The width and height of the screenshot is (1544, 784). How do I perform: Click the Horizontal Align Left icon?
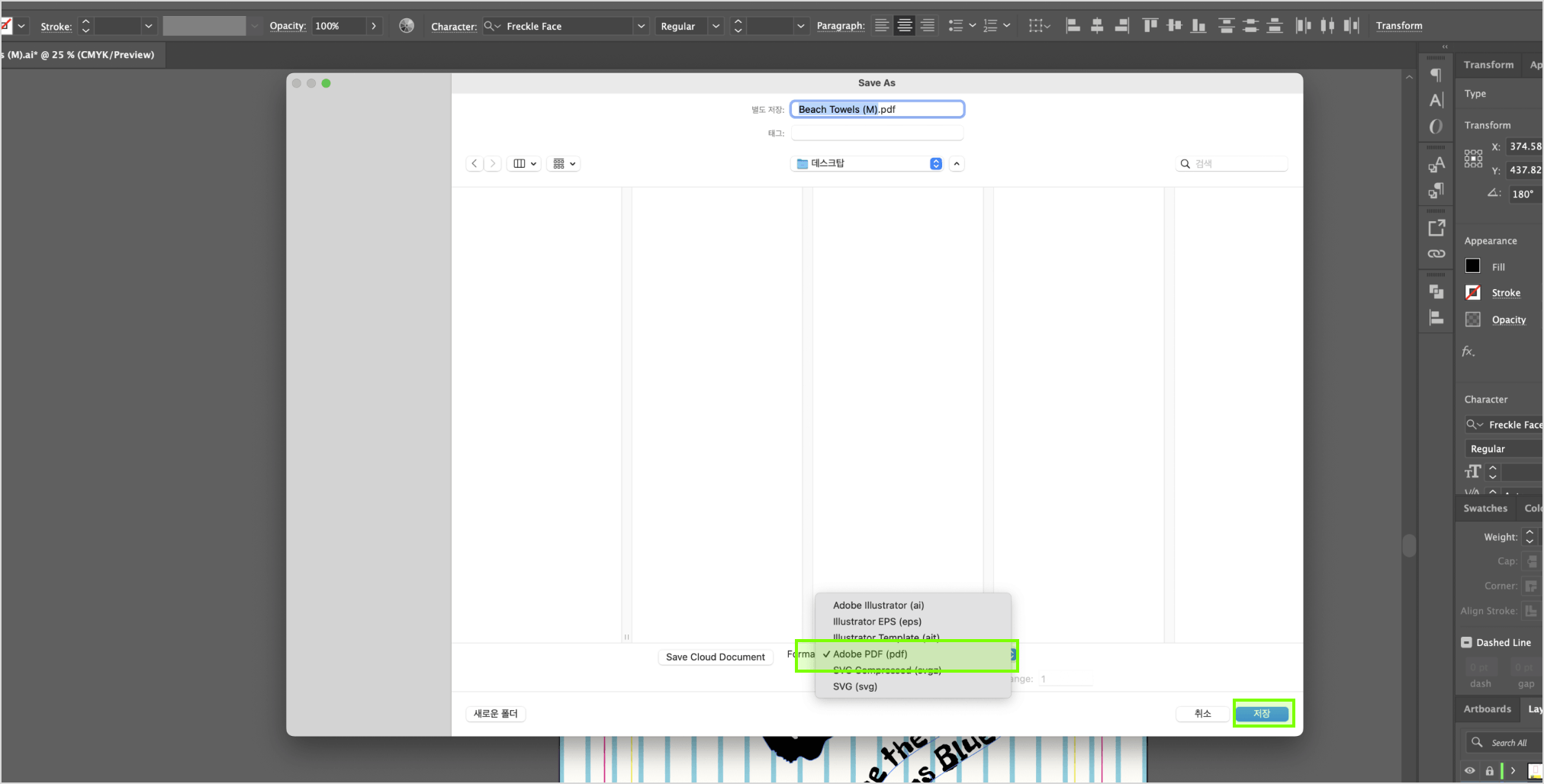[x=1073, y=26]
